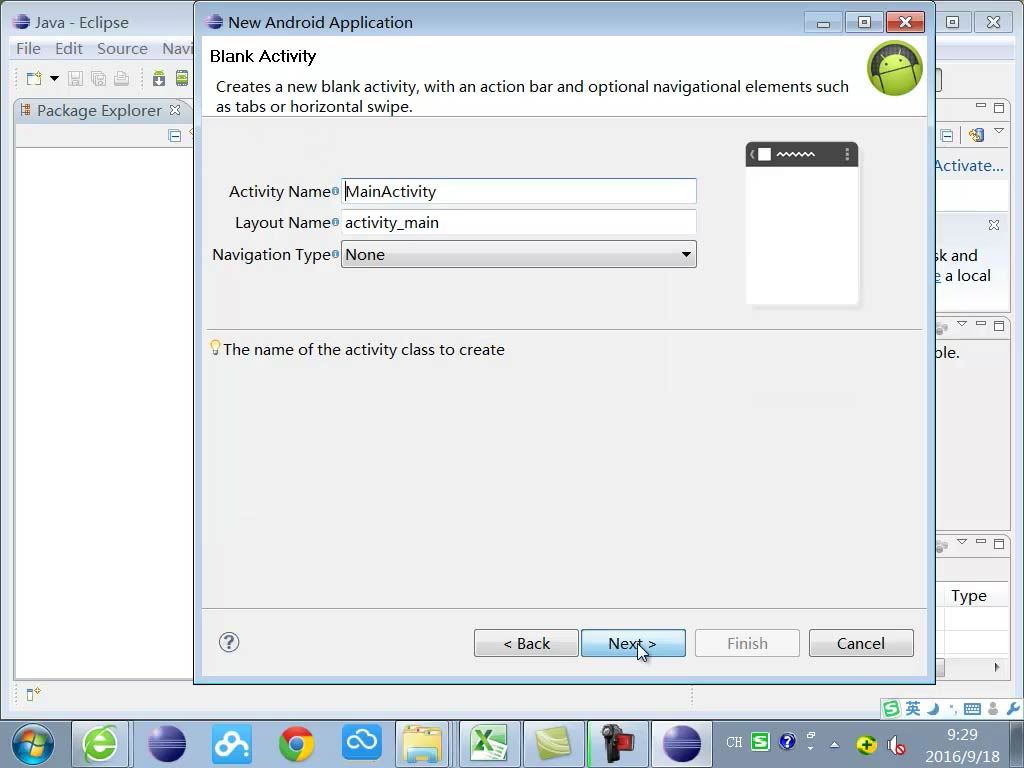Click the blue help icon in the system tray

click(788, 742)
